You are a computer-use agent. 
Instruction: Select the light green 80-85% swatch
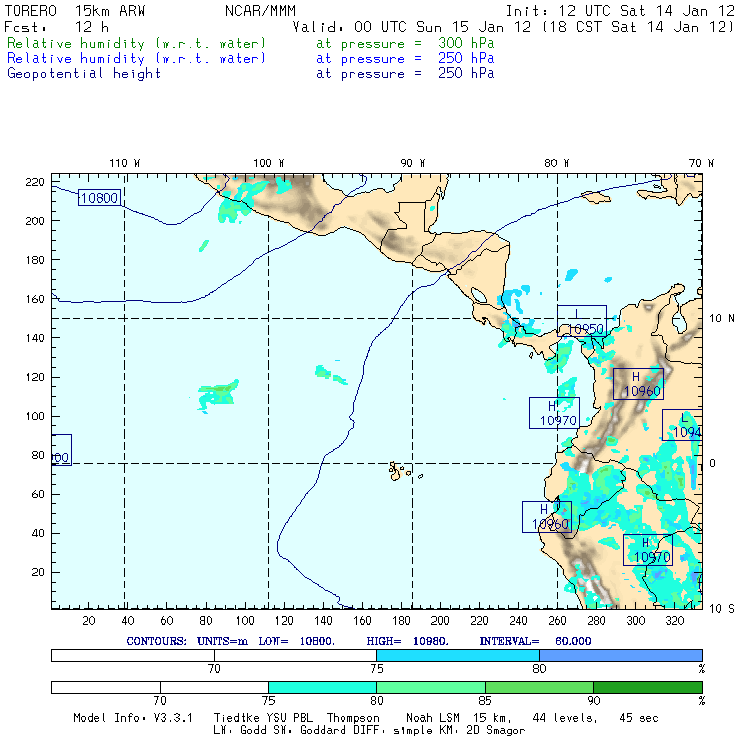[430, 688]
